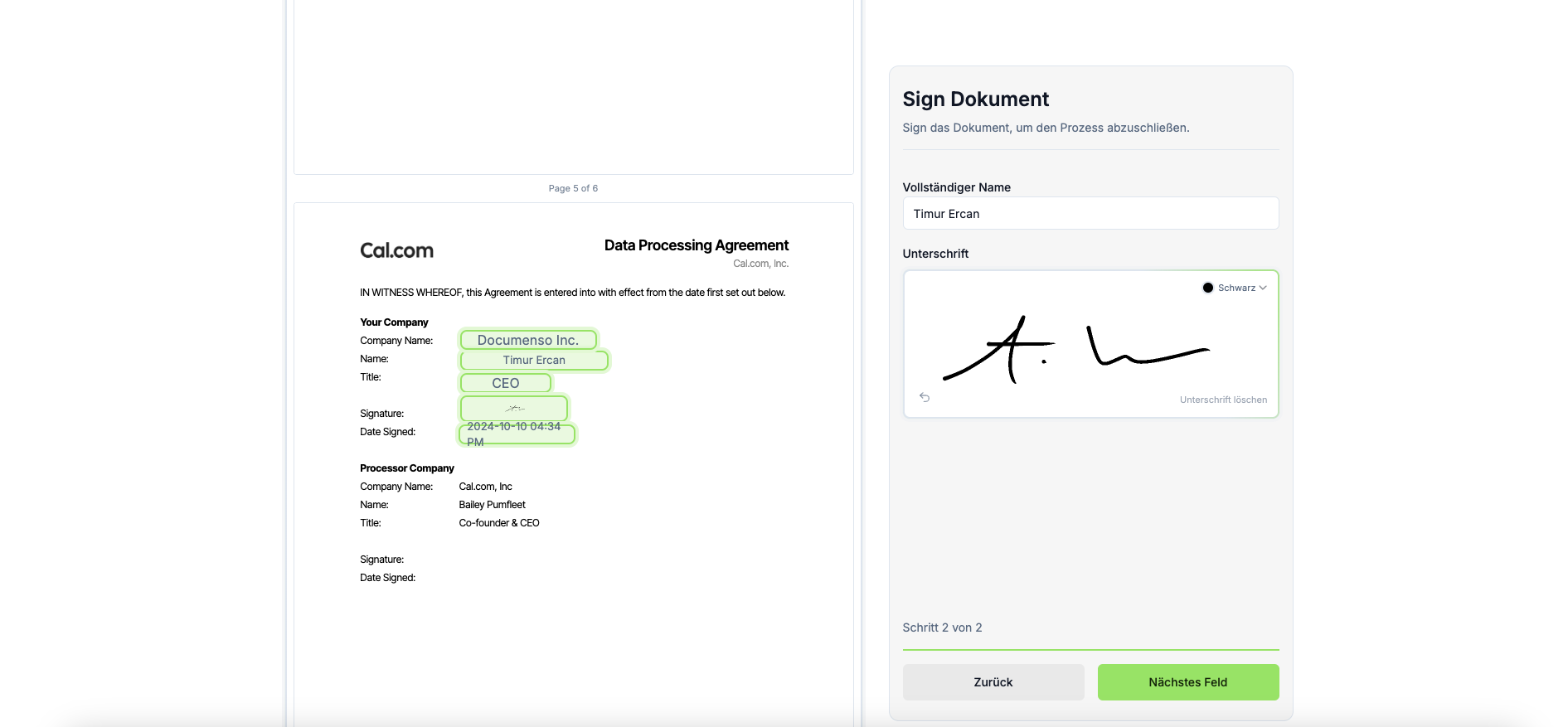Select the Documenso Inc. company name field
This screenshot has height=727, width=1568.
528,340
